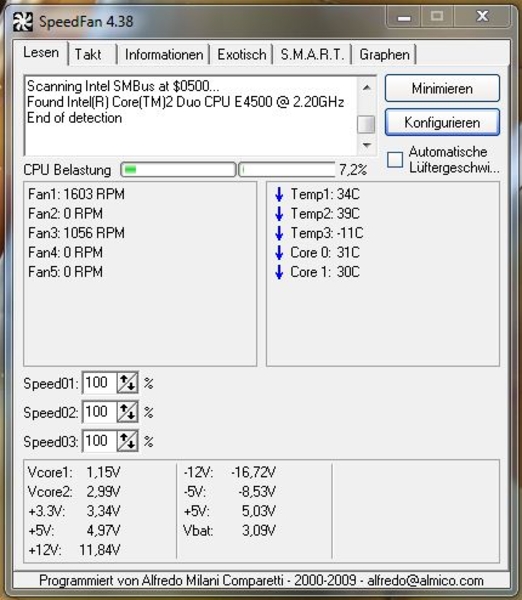522x600 pixels.
Task: Switch to the Exotisch tab
Action: click(241, 54)
